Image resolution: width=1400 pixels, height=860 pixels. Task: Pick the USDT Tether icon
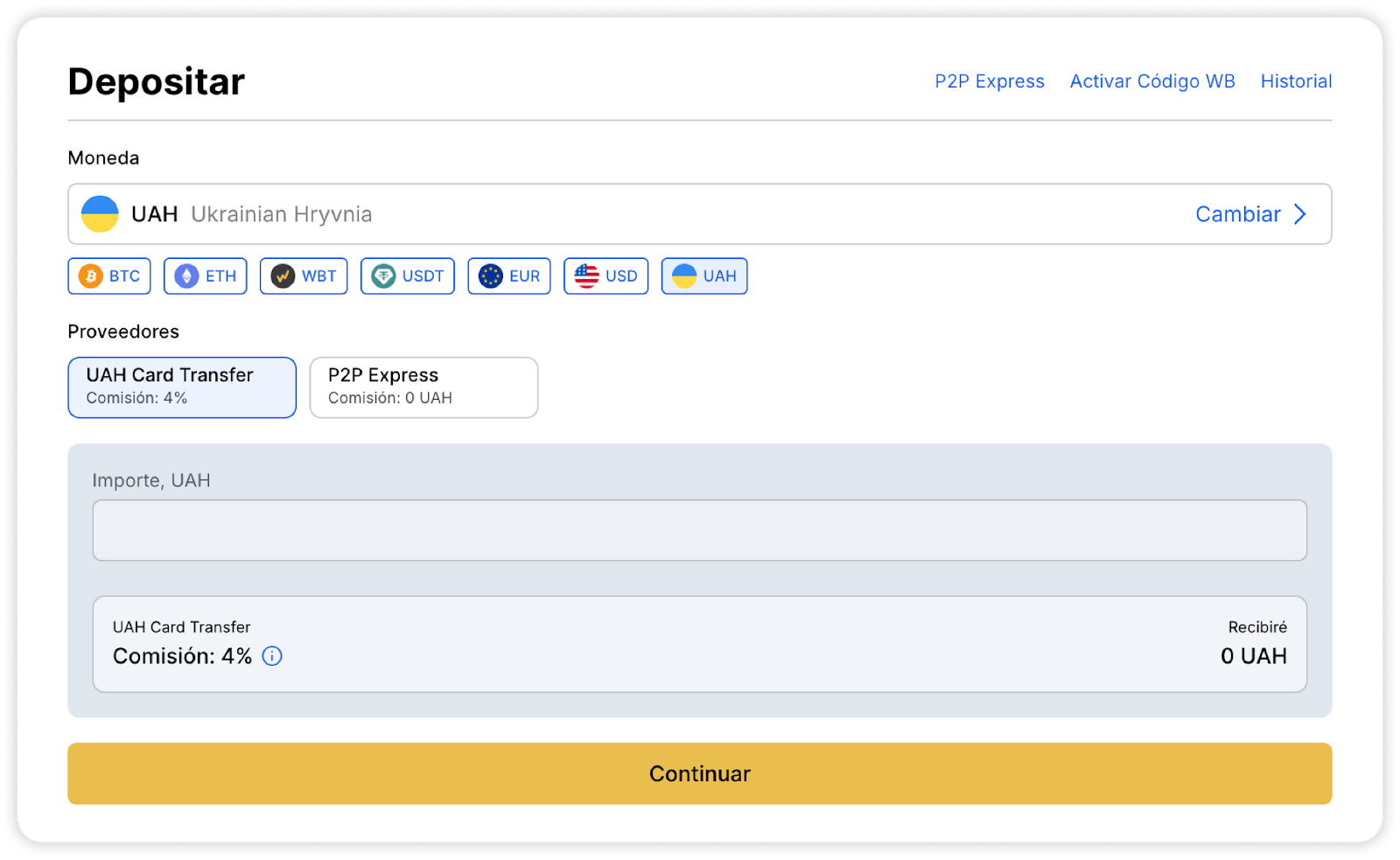[x=383, y=276]
